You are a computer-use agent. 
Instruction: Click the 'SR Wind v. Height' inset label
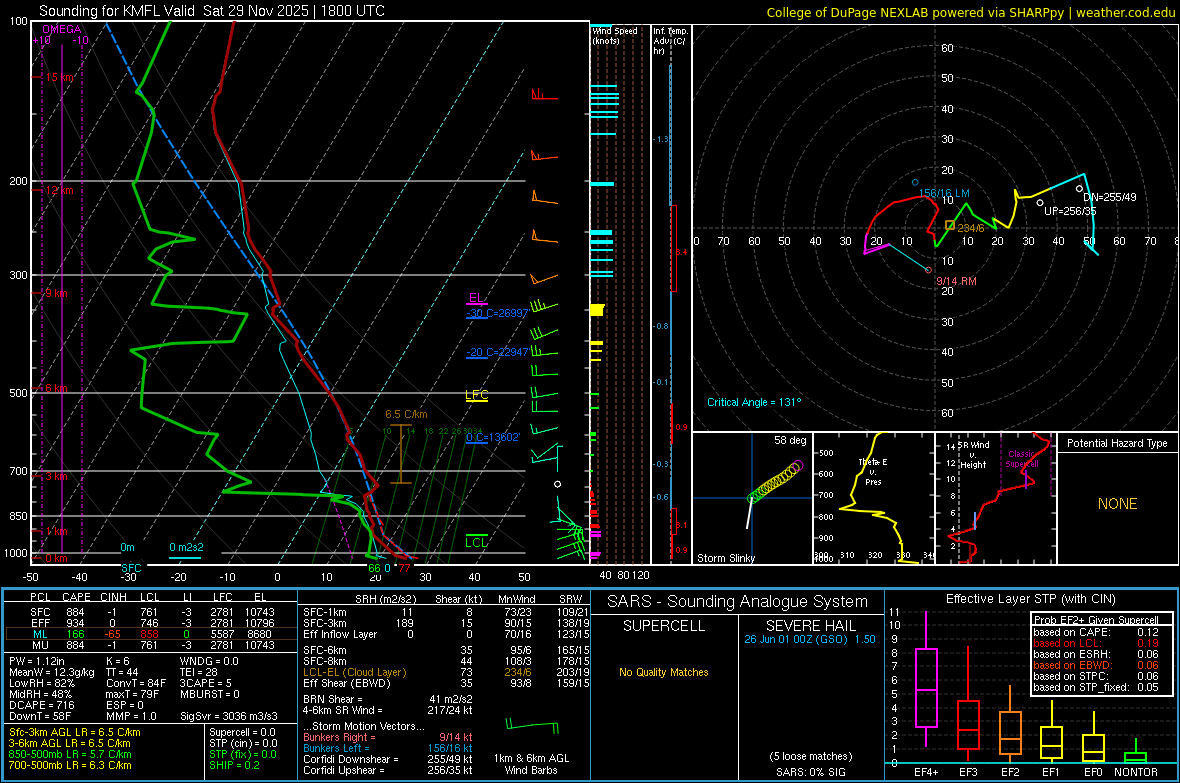(973, 455)
